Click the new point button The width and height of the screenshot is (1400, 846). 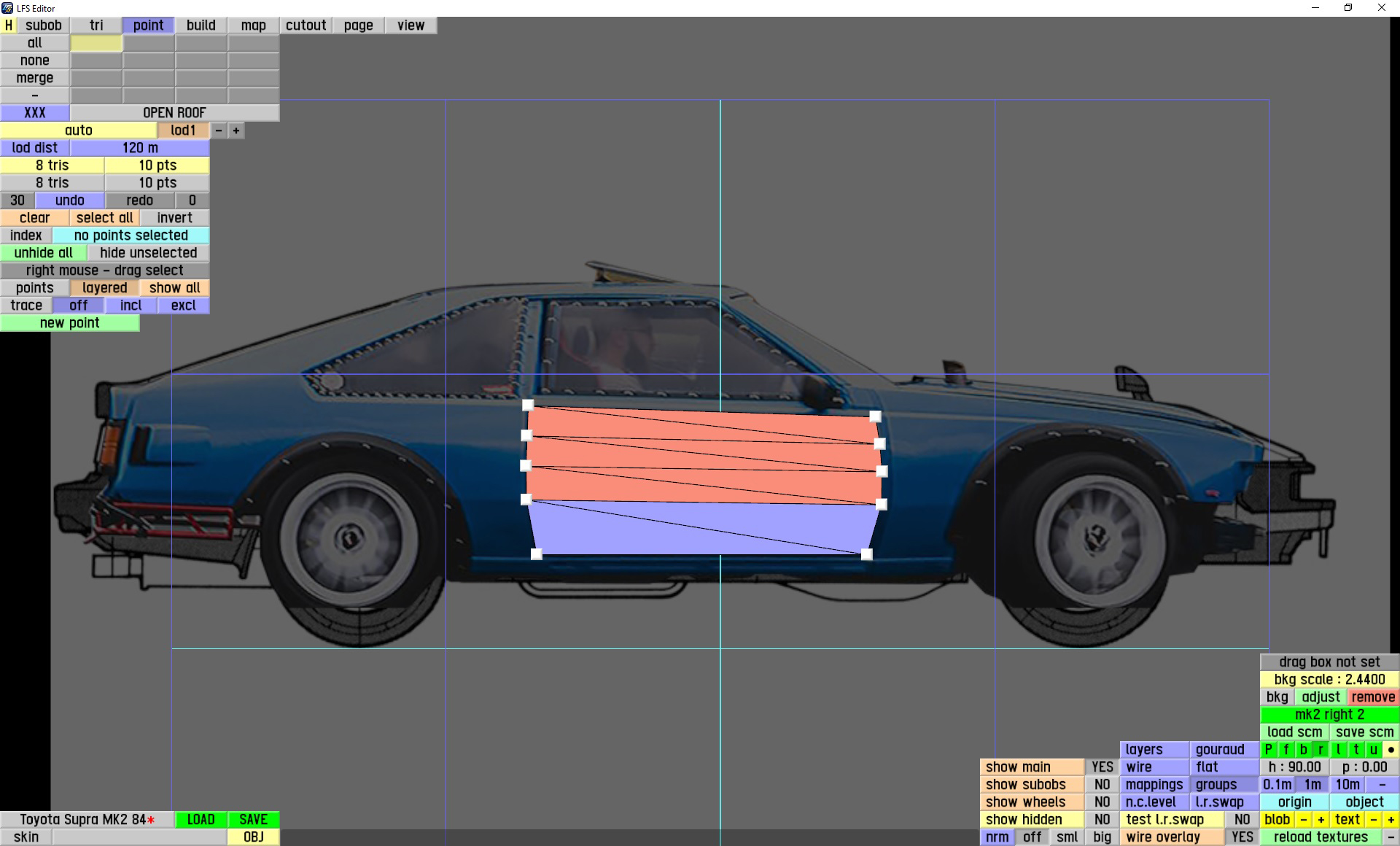pos(69,323)
